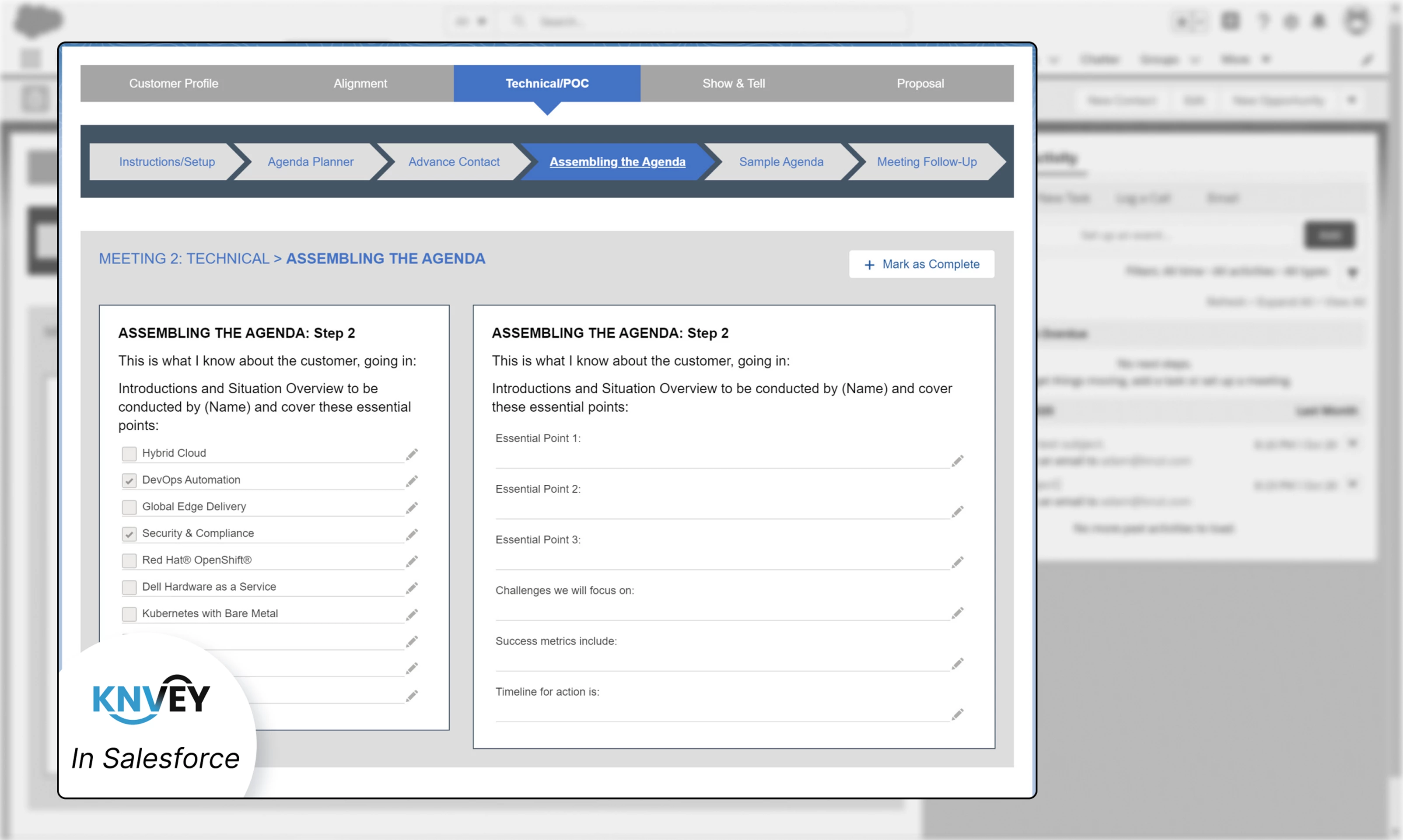Switch to the Alignment tab
The image size is (1403, 840).
(x=360, y=83)
